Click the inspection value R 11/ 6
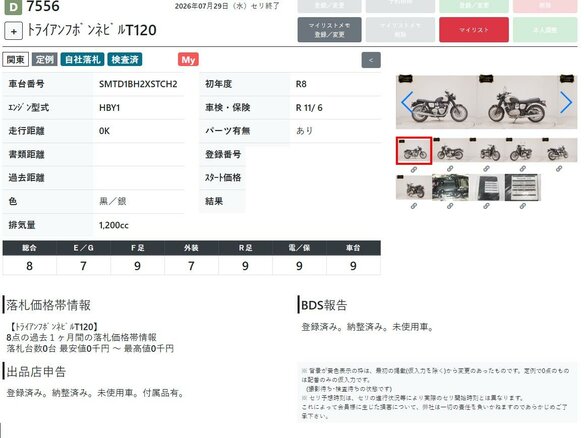The image size is (584, 438). click(309, 108)
